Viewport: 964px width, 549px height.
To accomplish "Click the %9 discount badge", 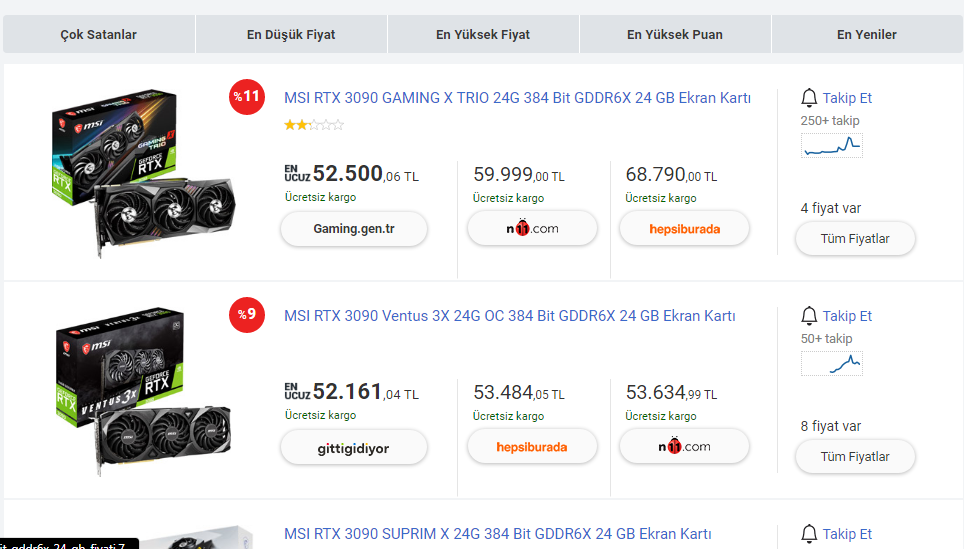I will 247,315.
